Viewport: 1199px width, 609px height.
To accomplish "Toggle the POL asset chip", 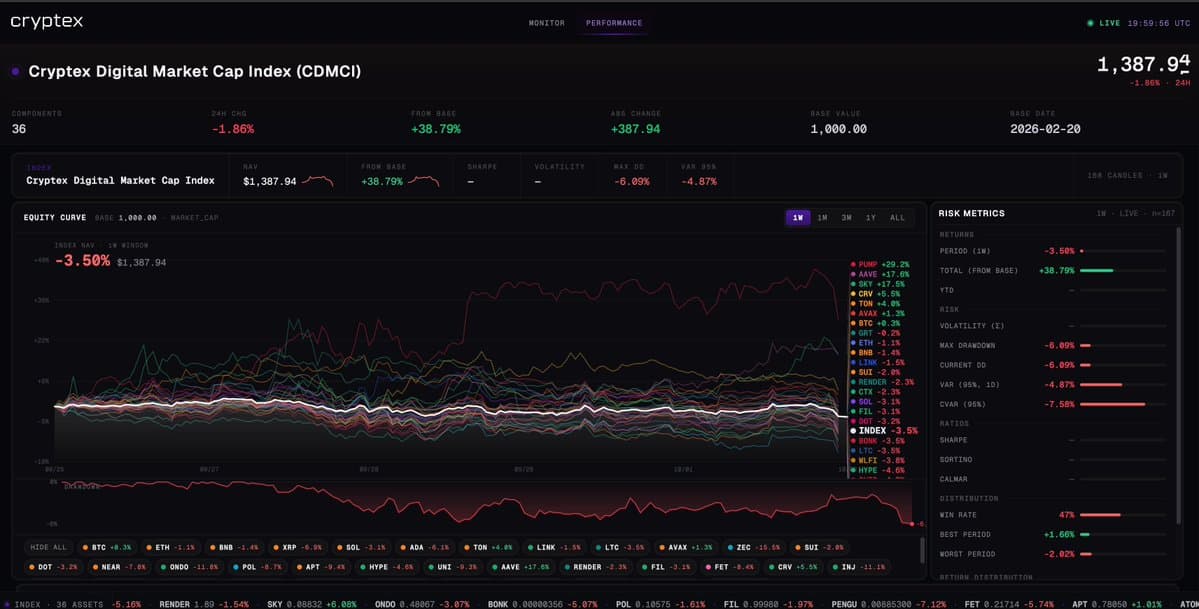I will tap(257, 568).
